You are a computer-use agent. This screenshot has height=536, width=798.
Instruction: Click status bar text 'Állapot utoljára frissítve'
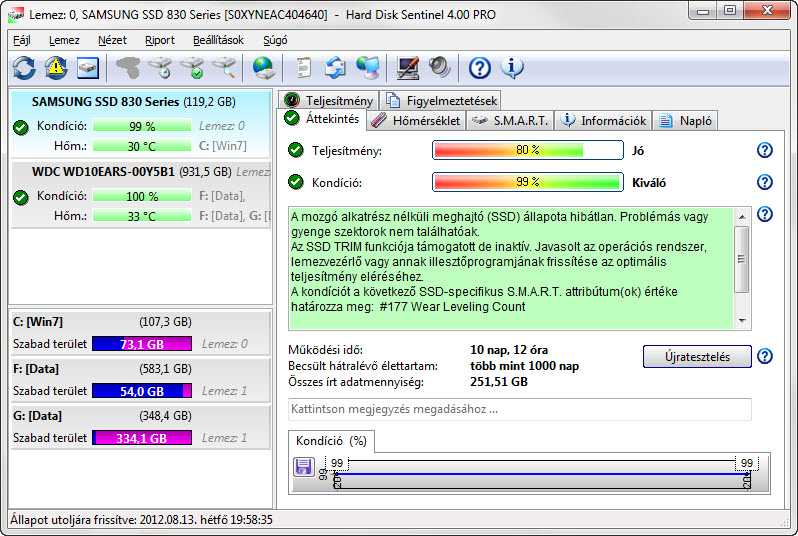click(x=73, y=520)
